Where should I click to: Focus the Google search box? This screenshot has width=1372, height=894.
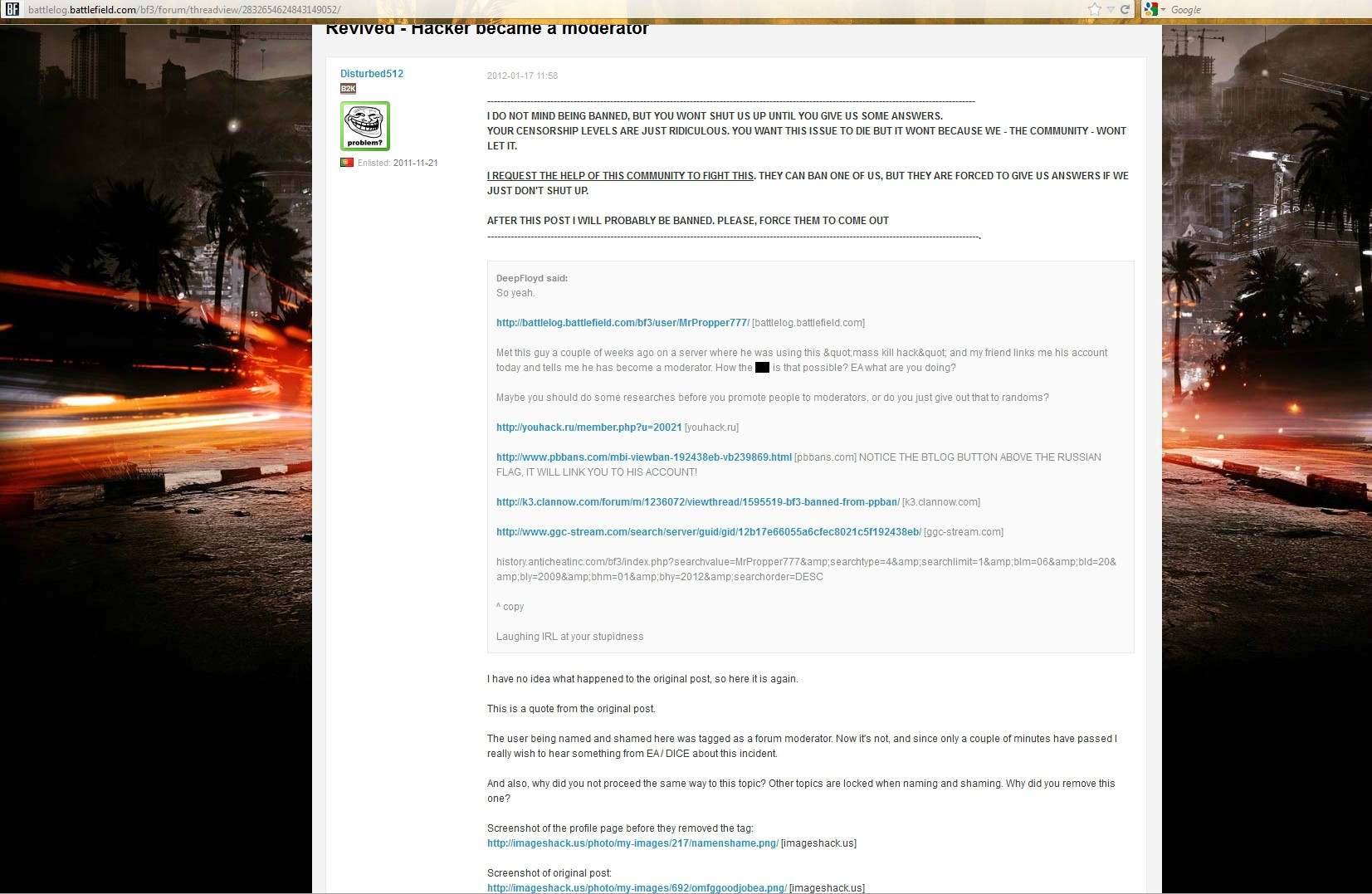(1268, 10)
